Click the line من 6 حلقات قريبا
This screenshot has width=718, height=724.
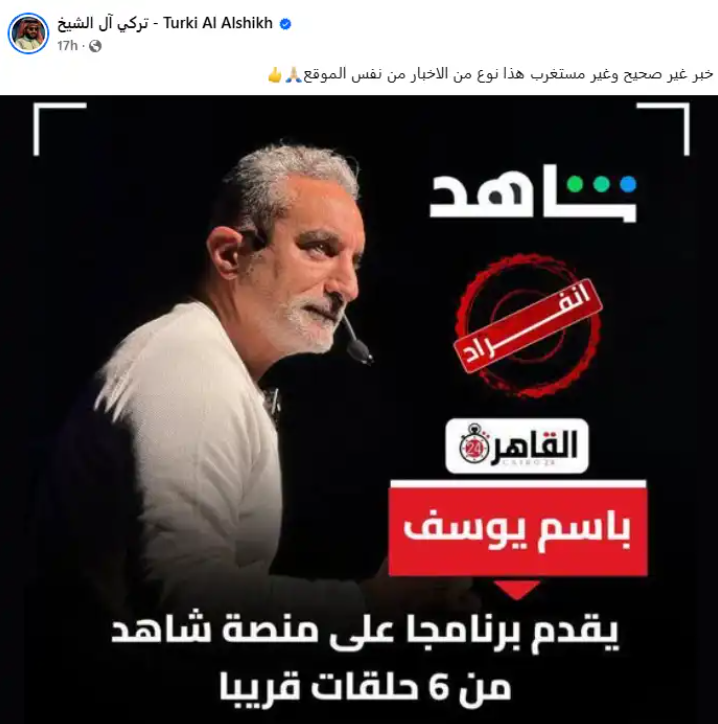point(365,688)
